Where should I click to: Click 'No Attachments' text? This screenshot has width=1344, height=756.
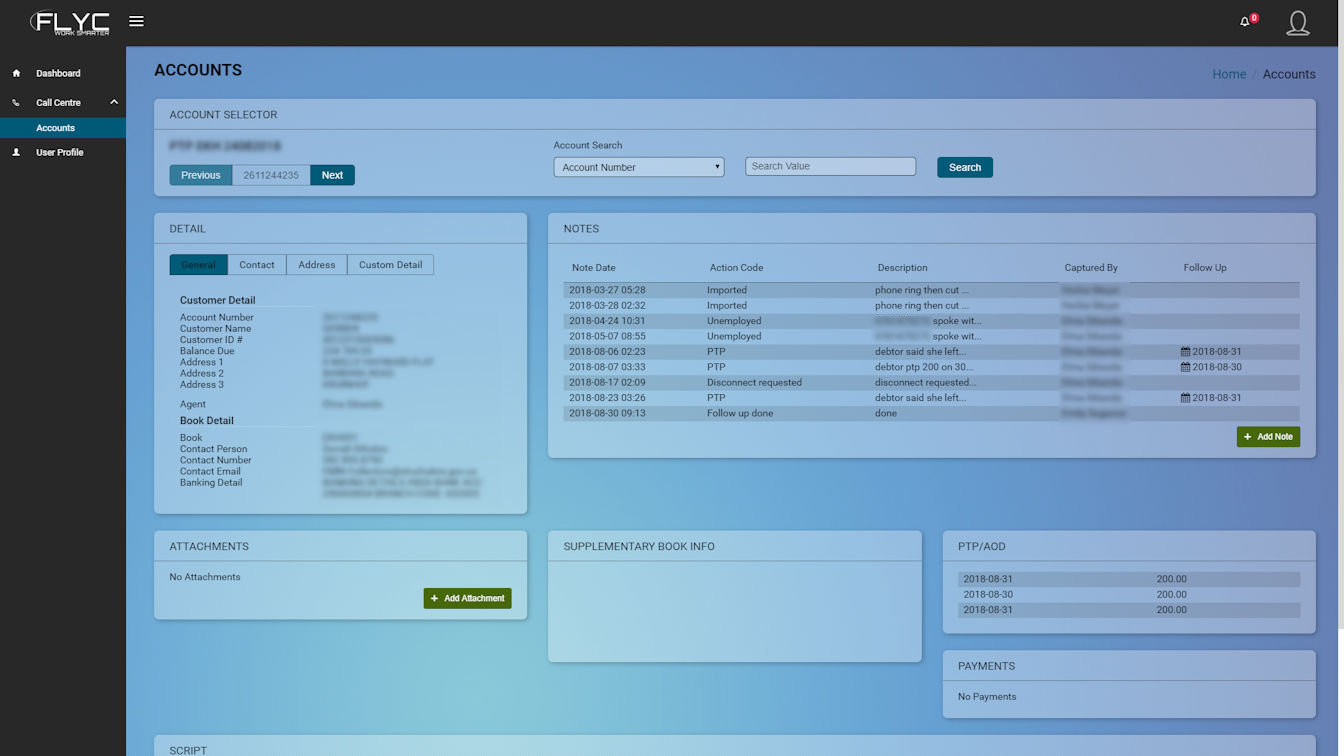pos(205,577)
